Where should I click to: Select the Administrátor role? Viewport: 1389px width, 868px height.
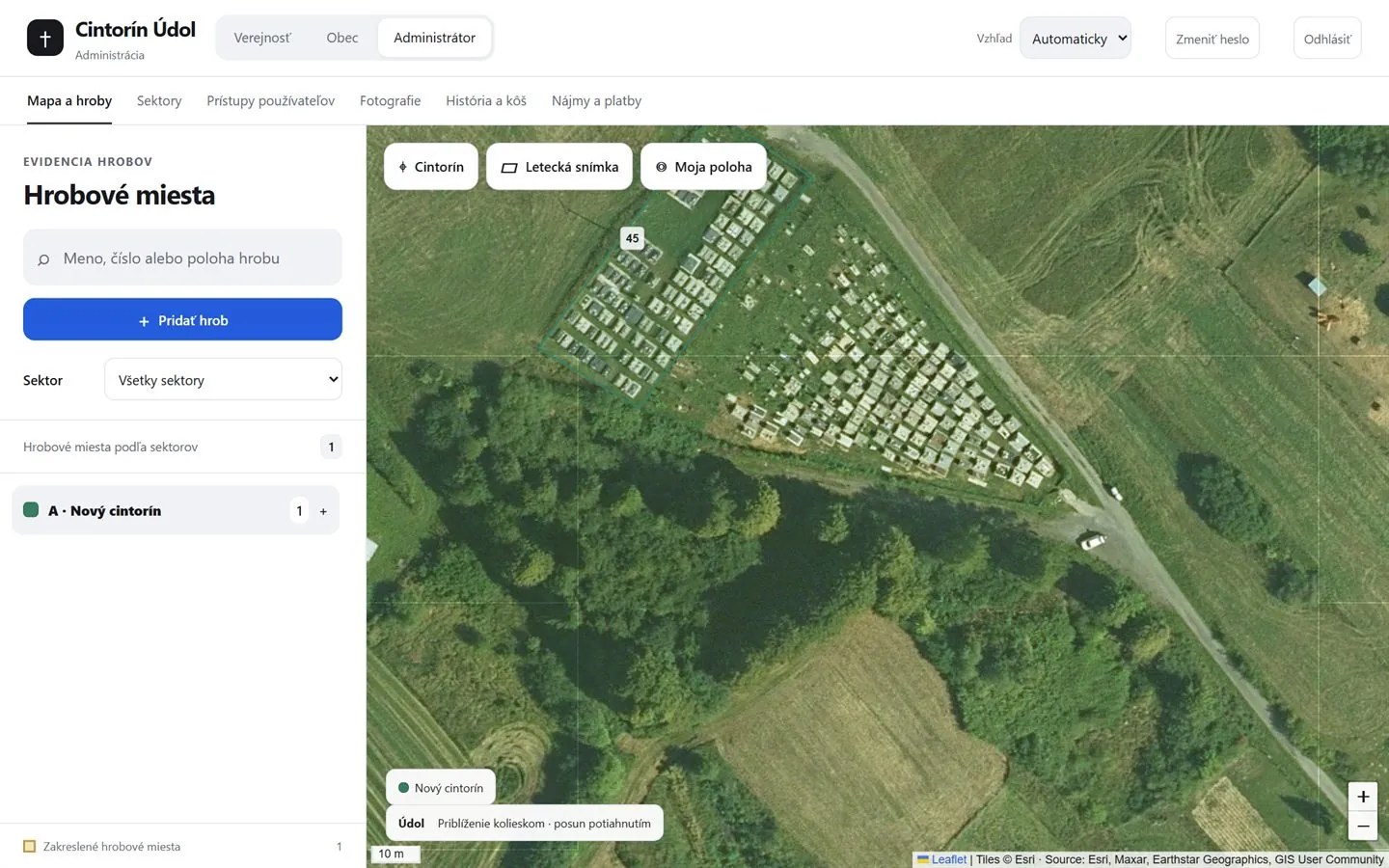[434, 38]
